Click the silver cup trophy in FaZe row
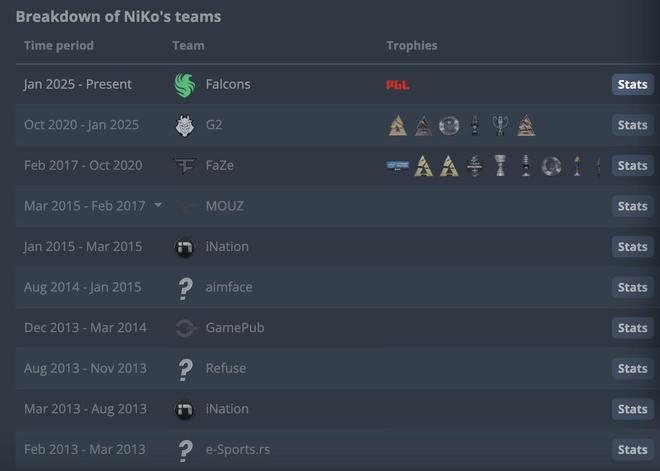Image resolution: width=660 pixels, height=471 pixels. tap(500, 165)
